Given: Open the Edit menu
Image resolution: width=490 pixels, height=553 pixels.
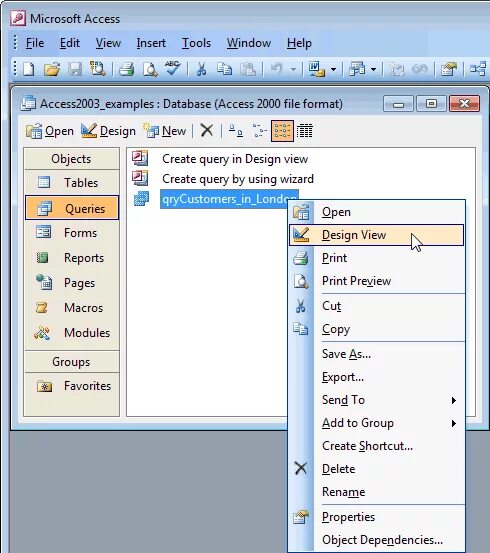Looking at the screenshot, I should coord(69,43).
